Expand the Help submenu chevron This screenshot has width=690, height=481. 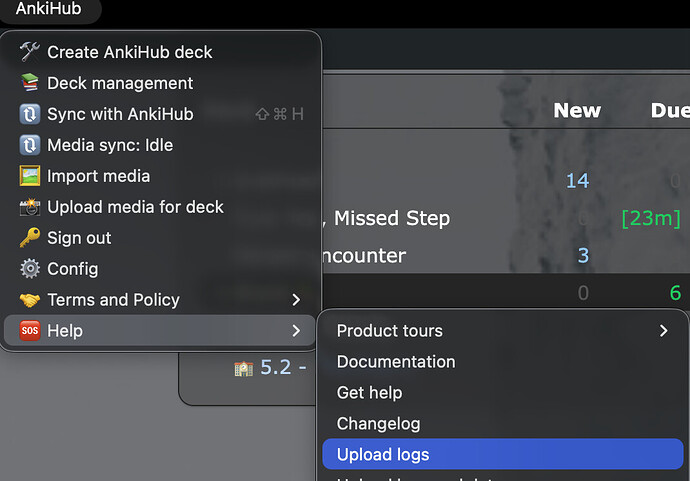[296, 330]
